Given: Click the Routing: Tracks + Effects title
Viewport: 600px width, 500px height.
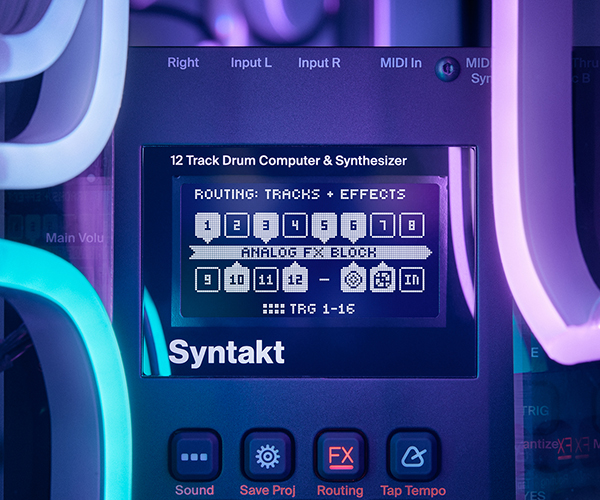Looking at the screenshot, I should (300, 194).
